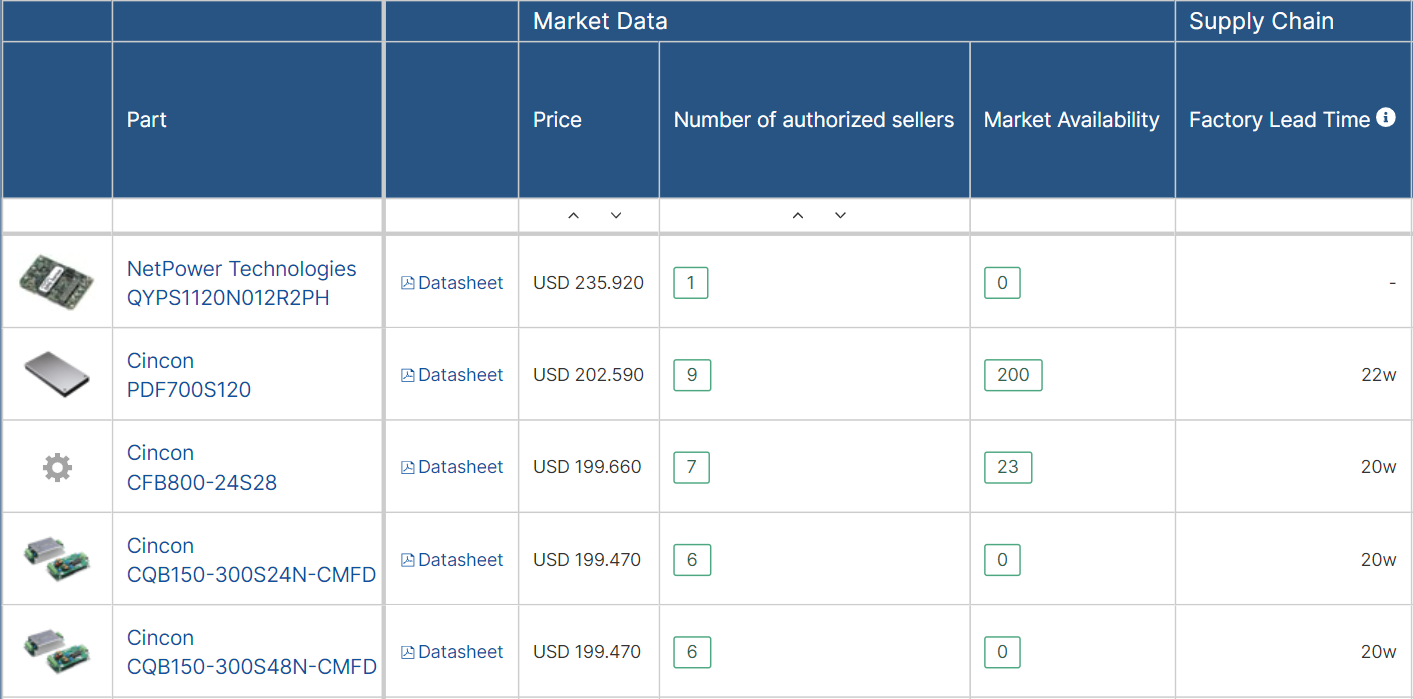Screen dimensions: 1413x699
Task: Click price USD 202.590
Action: coord(588,375)
